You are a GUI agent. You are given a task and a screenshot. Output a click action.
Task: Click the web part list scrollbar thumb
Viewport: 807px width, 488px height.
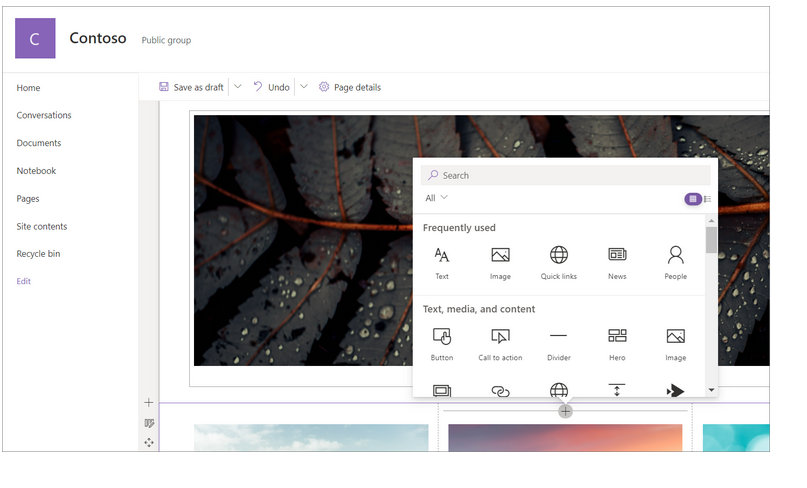click(711, 240)
